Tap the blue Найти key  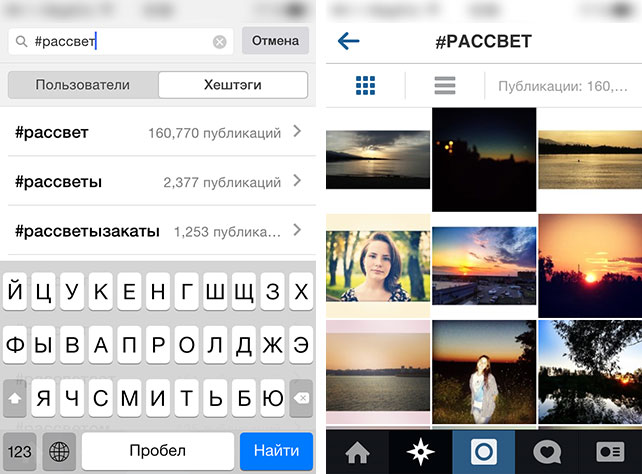(276, 451)
